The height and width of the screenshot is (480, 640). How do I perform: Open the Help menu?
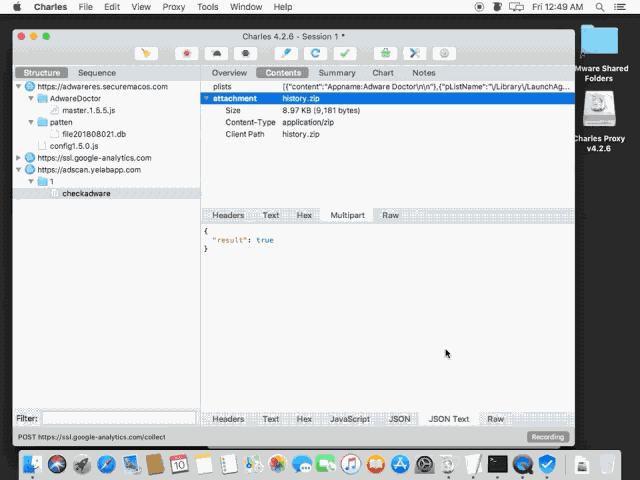pos(282,7)
